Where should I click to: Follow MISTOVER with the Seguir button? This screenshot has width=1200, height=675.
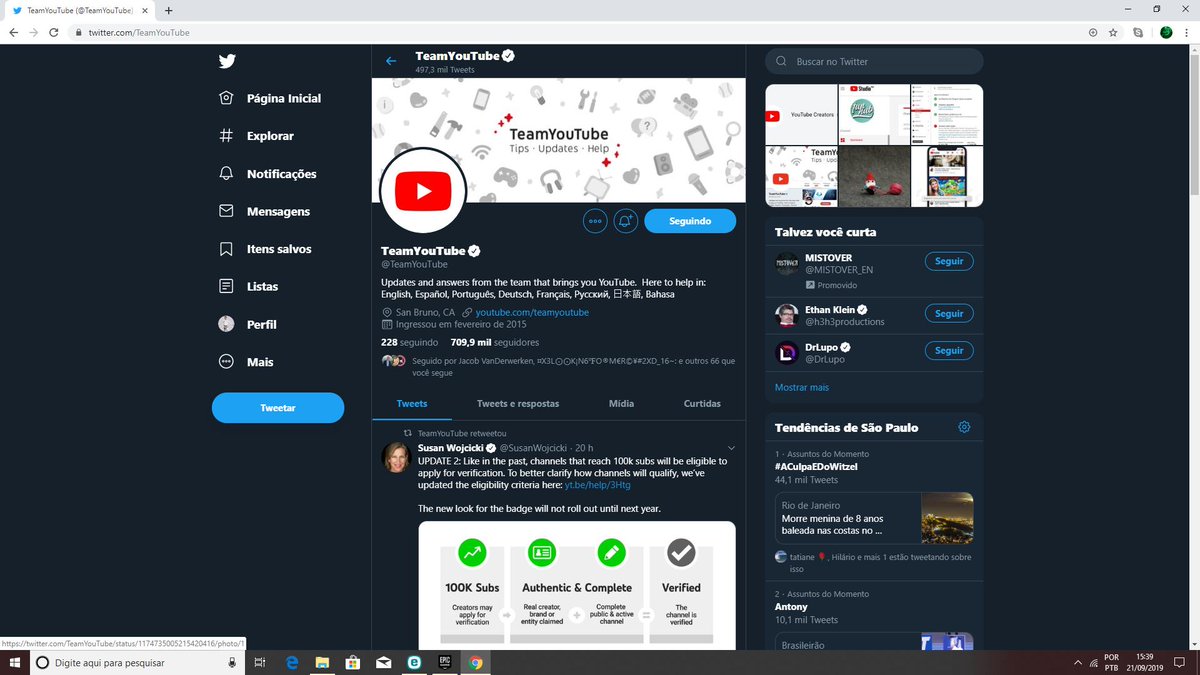(949, 261)
